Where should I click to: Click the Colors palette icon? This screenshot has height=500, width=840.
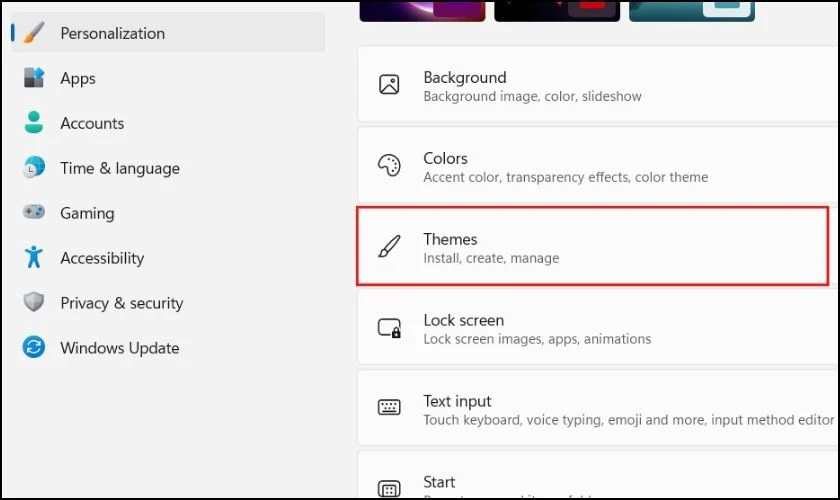(x=389, y=166)
